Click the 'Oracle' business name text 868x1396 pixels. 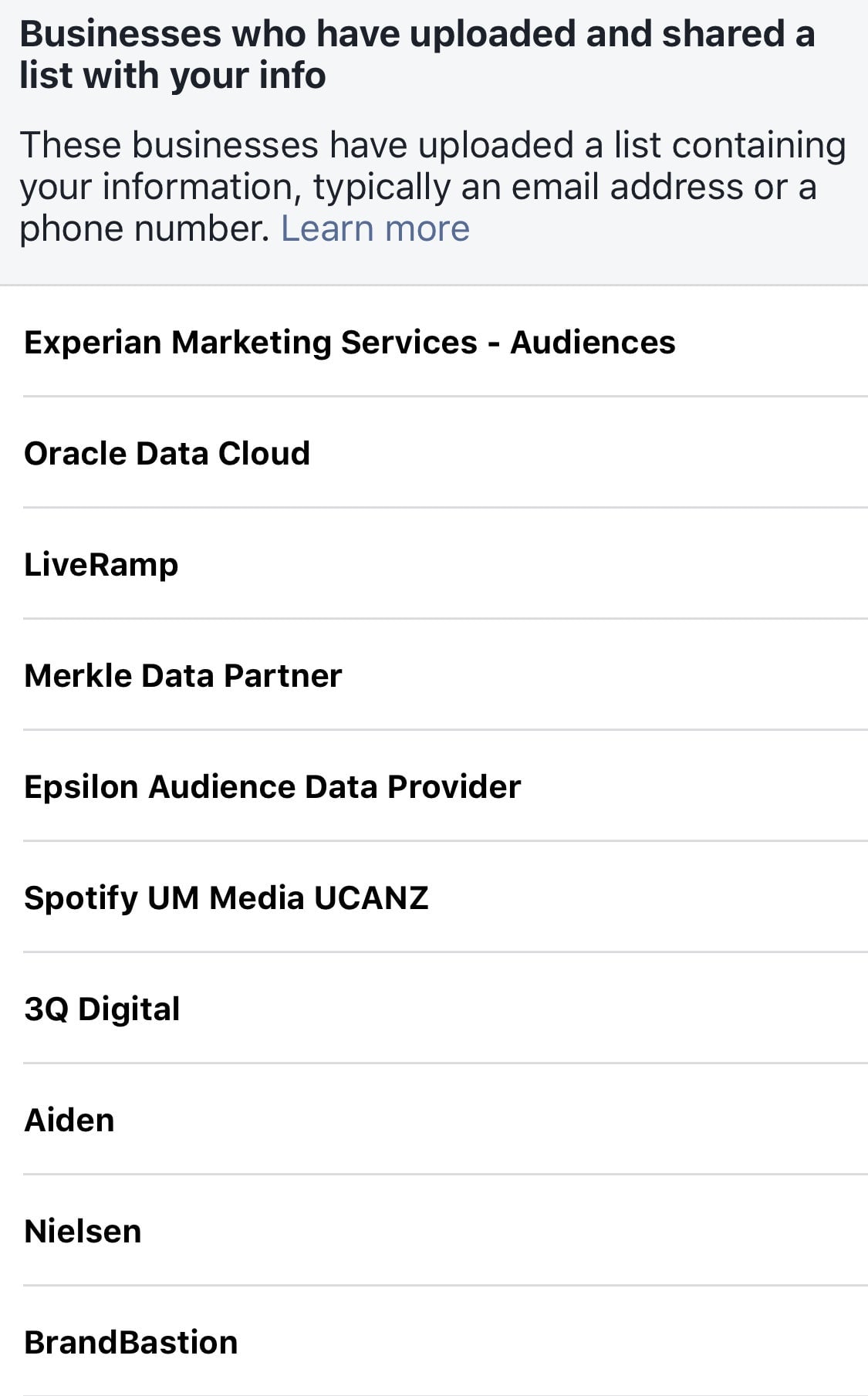[x=75, y=454]
